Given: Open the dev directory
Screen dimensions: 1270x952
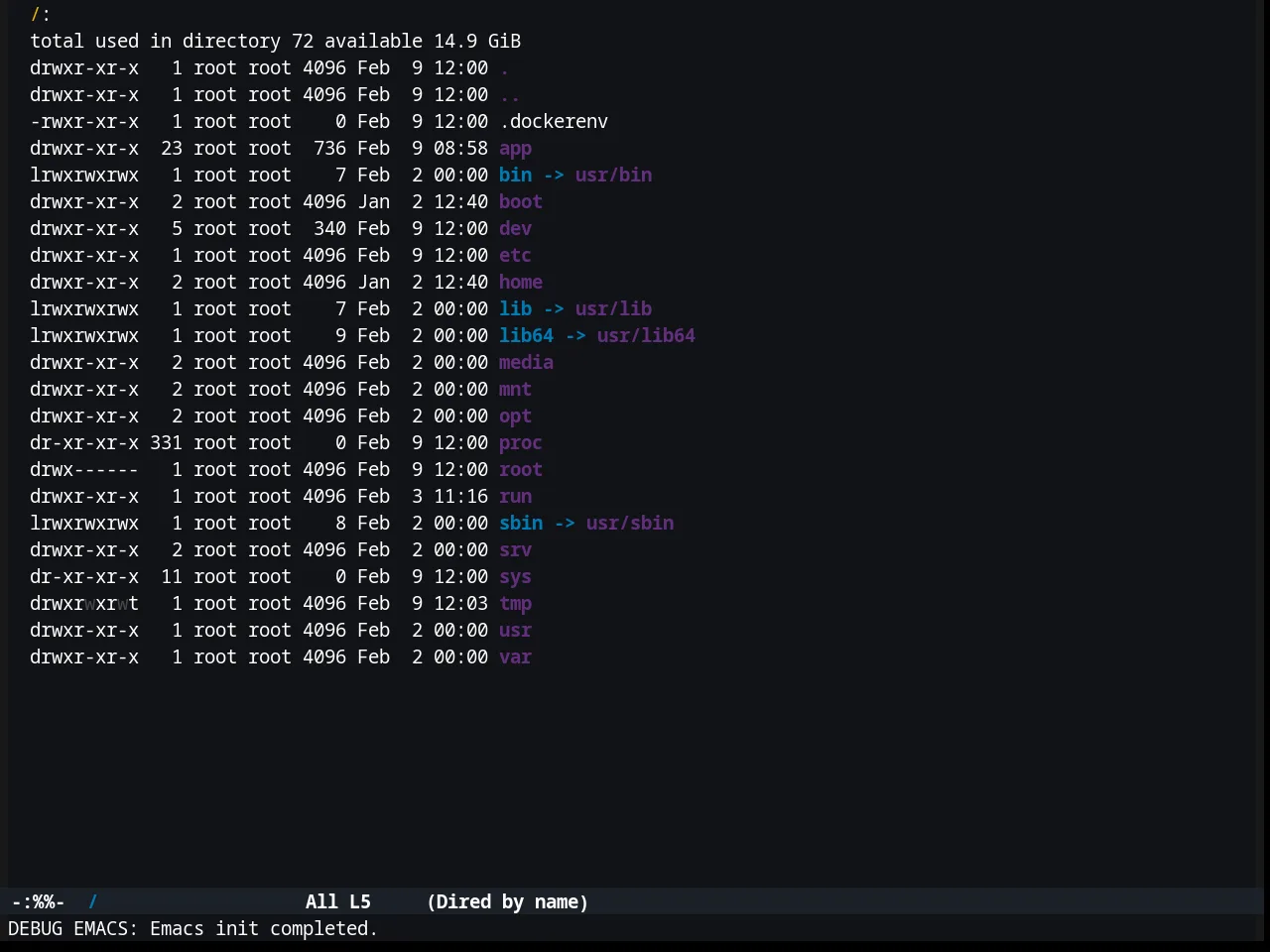Looking at the screenshot, I should pyautogui.click(x=515, y=228).
